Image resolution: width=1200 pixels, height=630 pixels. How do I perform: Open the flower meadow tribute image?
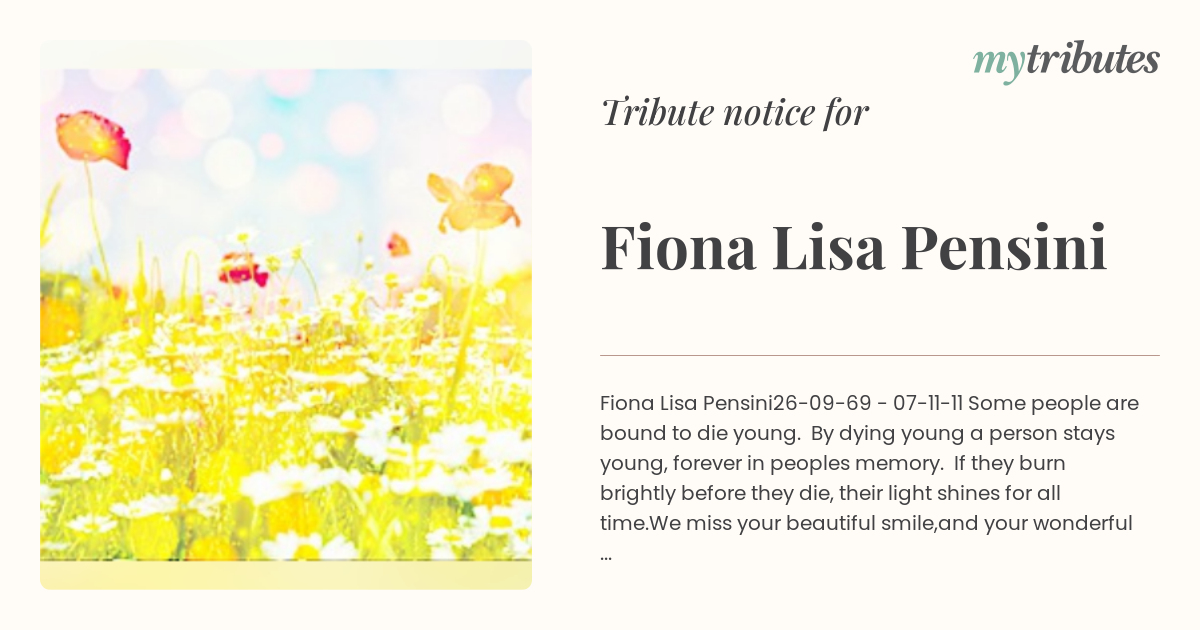(286, 315)
